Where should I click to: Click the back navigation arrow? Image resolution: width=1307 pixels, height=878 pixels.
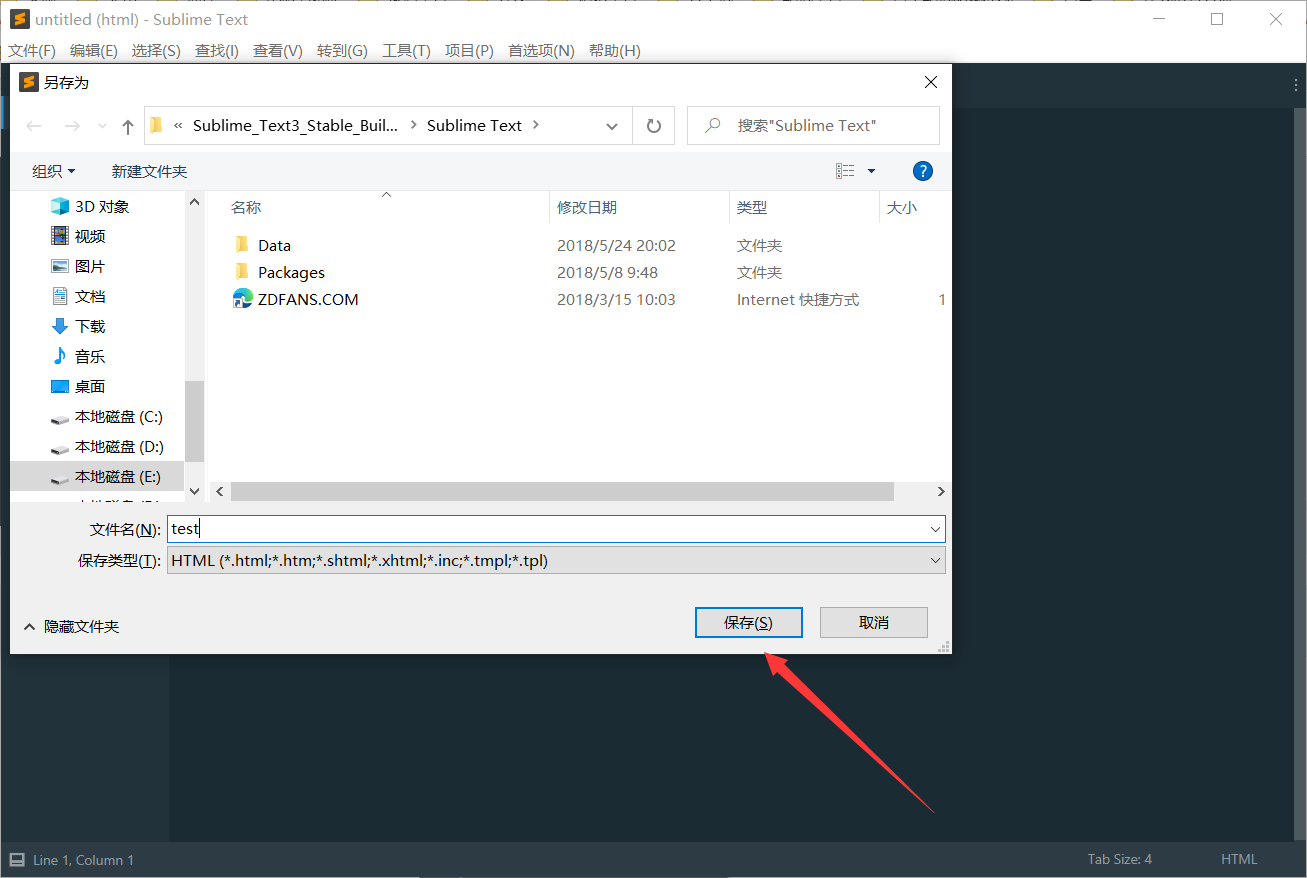[x=33, y=125]
